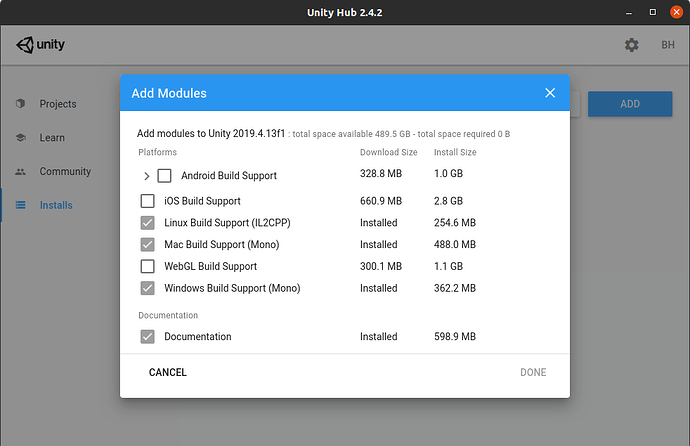Check the iOS Build Support checkbox
The height and width of the screenshot is (446, 690).
(x=147, y=201)
